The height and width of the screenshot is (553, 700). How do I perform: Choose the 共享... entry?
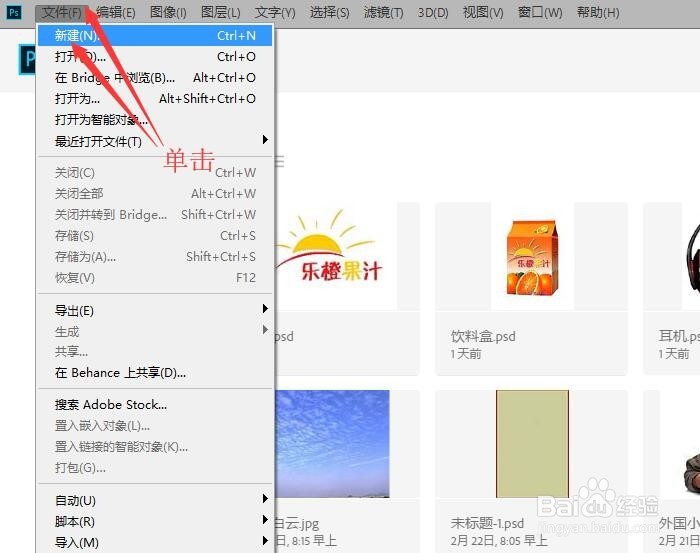(x=155, y=352)
